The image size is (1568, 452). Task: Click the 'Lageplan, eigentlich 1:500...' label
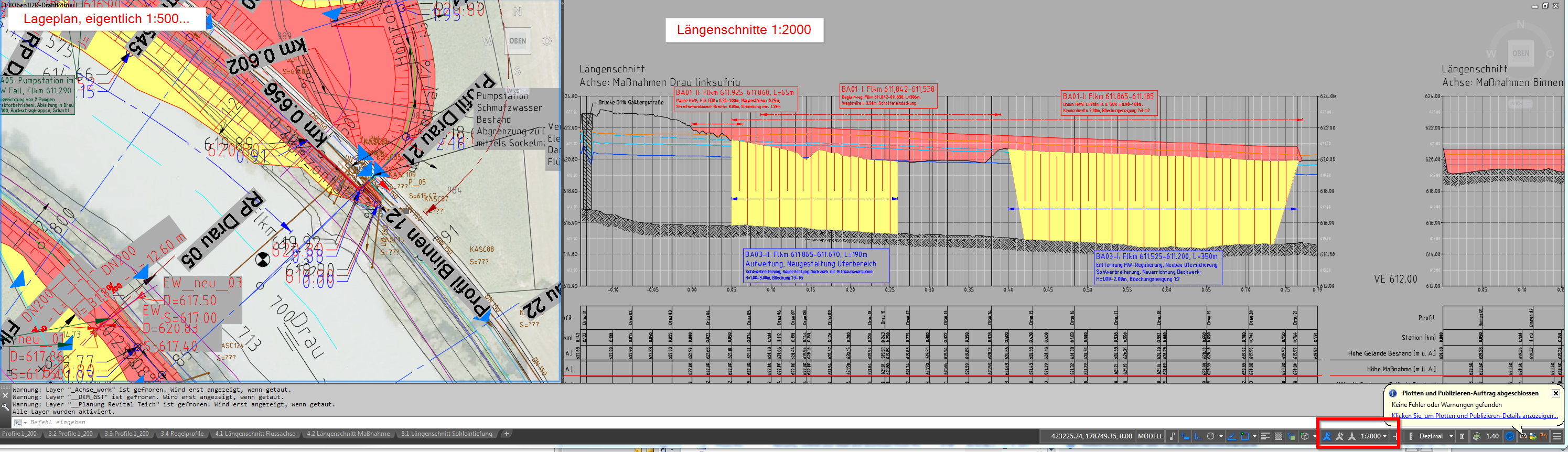106,19
